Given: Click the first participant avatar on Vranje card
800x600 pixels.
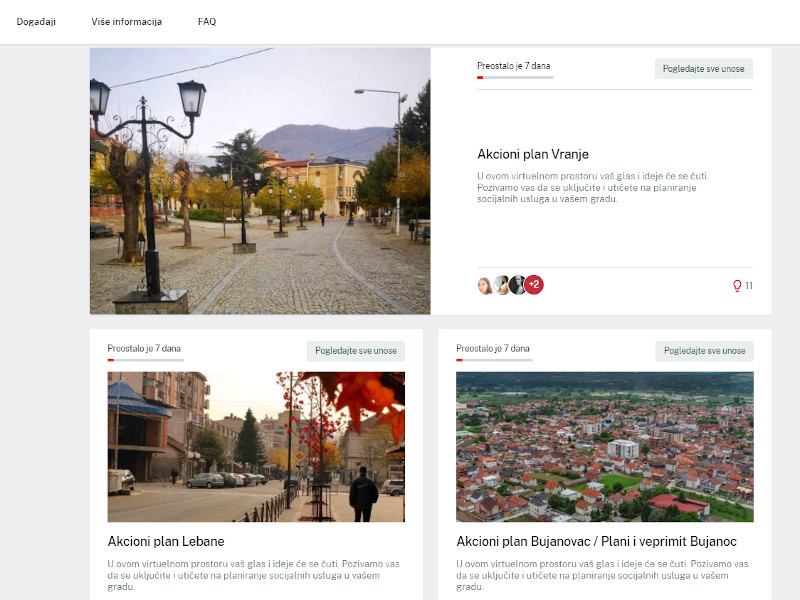Looking at the screenshot, I should point(486,285).
